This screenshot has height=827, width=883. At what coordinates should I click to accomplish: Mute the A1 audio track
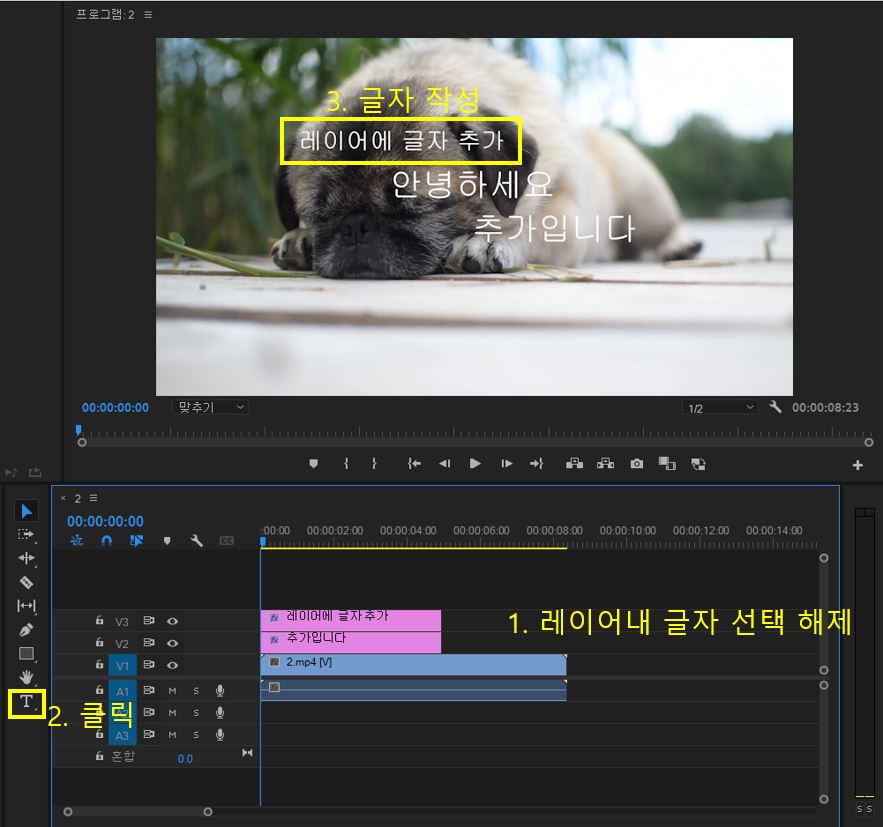172,691
